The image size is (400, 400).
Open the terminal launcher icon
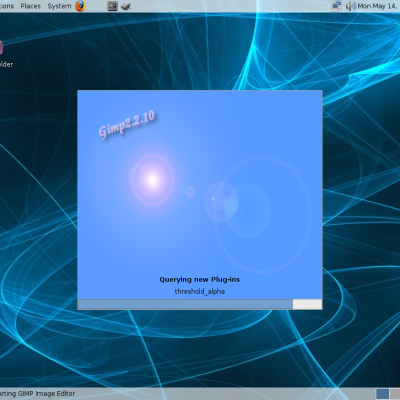click(112, 6)
